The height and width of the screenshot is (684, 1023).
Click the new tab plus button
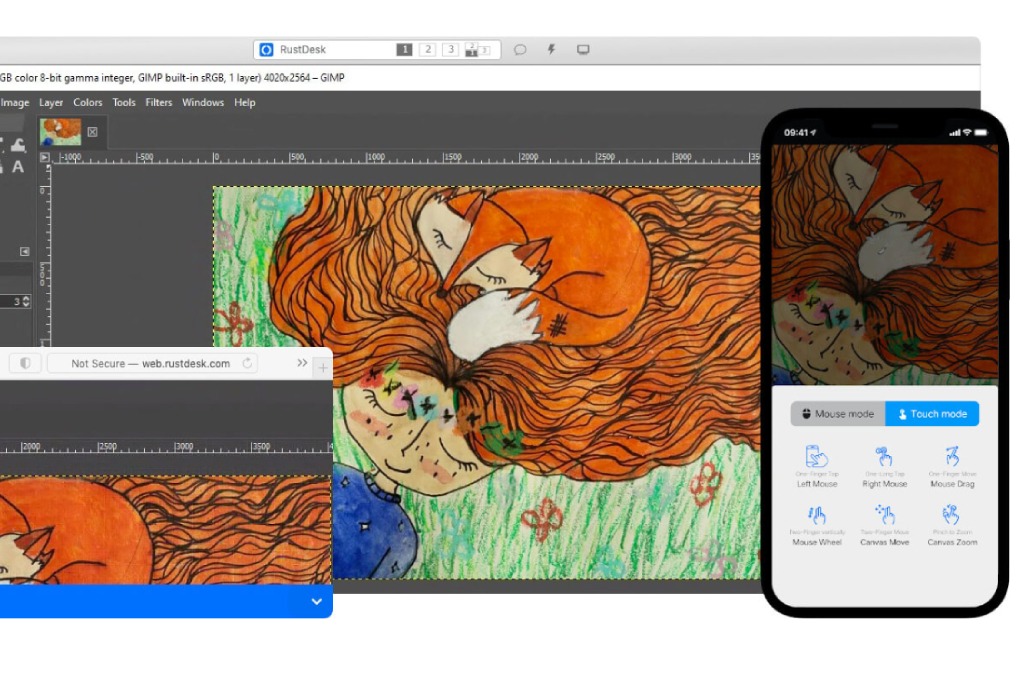(322, 368)
